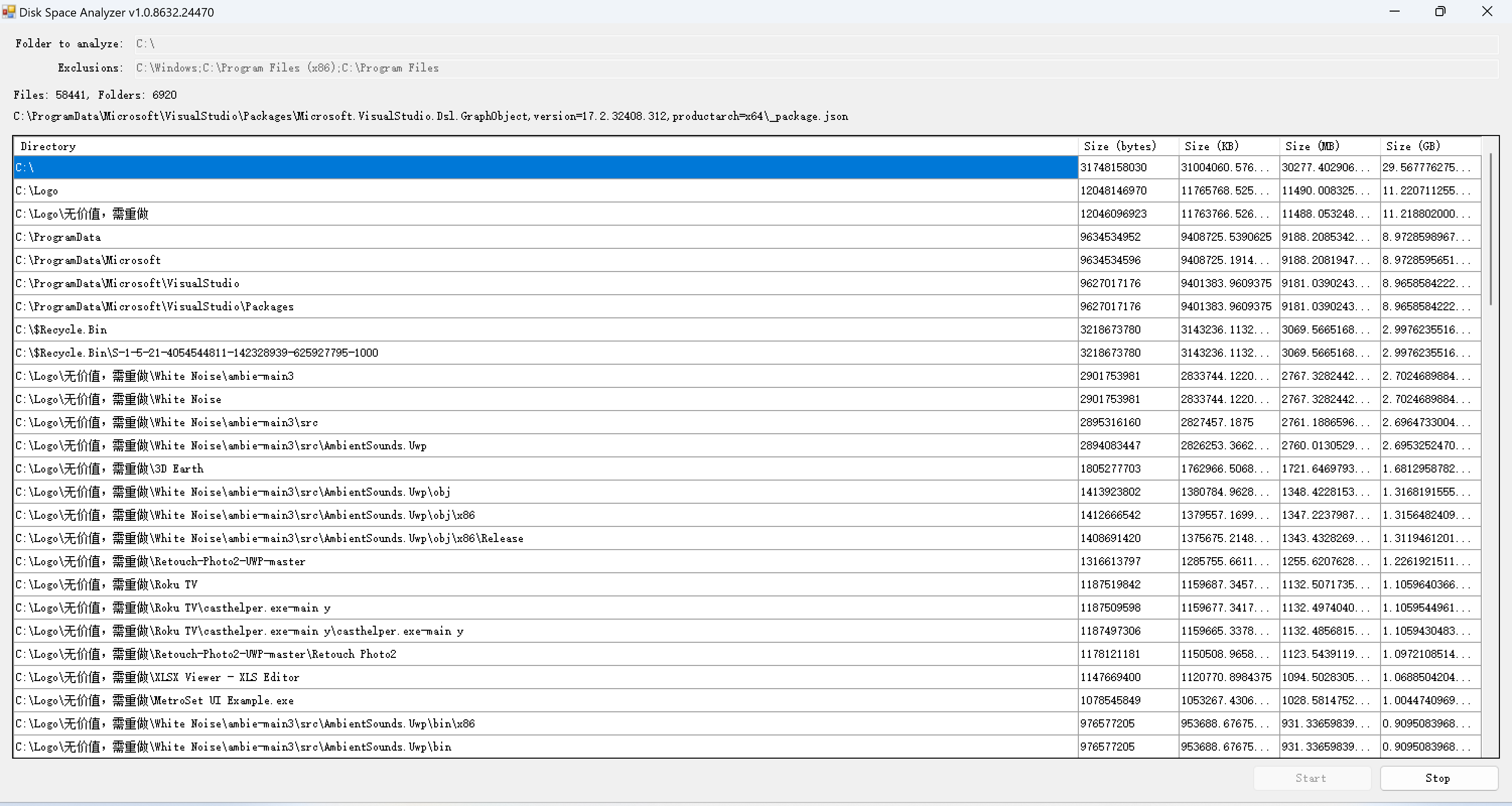Click the Exclusions text field

(x=816, y=68)
